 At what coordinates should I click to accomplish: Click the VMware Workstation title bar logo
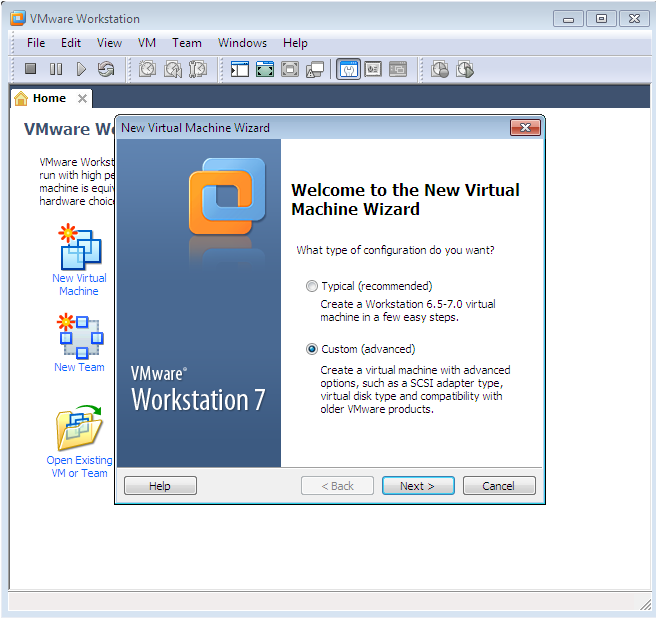pyautogui.click(x=18, y=19)
